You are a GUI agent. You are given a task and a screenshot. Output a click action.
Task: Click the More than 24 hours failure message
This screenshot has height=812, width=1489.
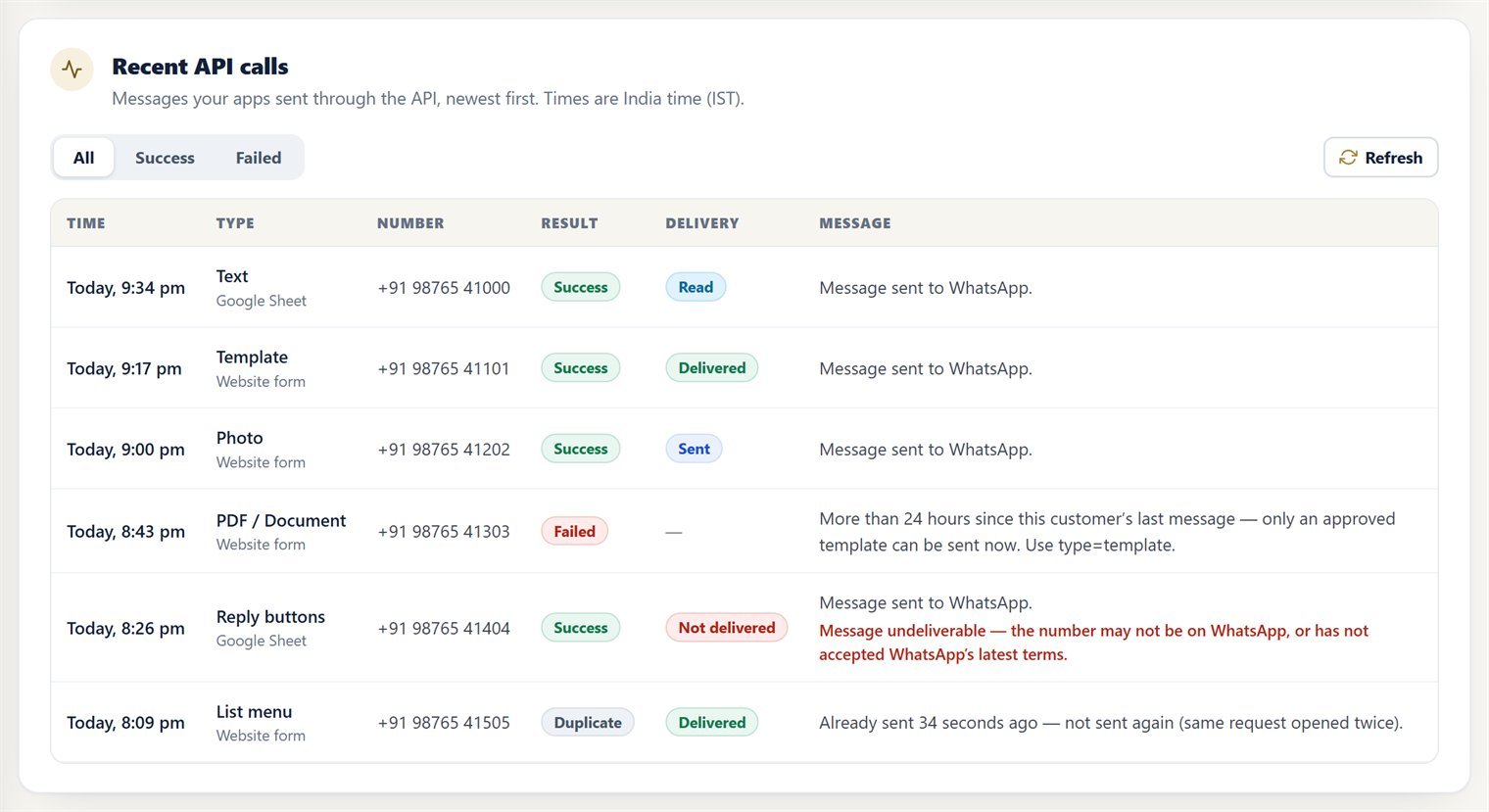1107,532
